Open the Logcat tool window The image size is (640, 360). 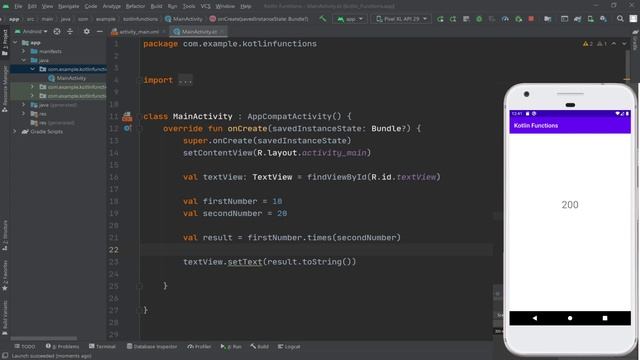pos(289,347)
